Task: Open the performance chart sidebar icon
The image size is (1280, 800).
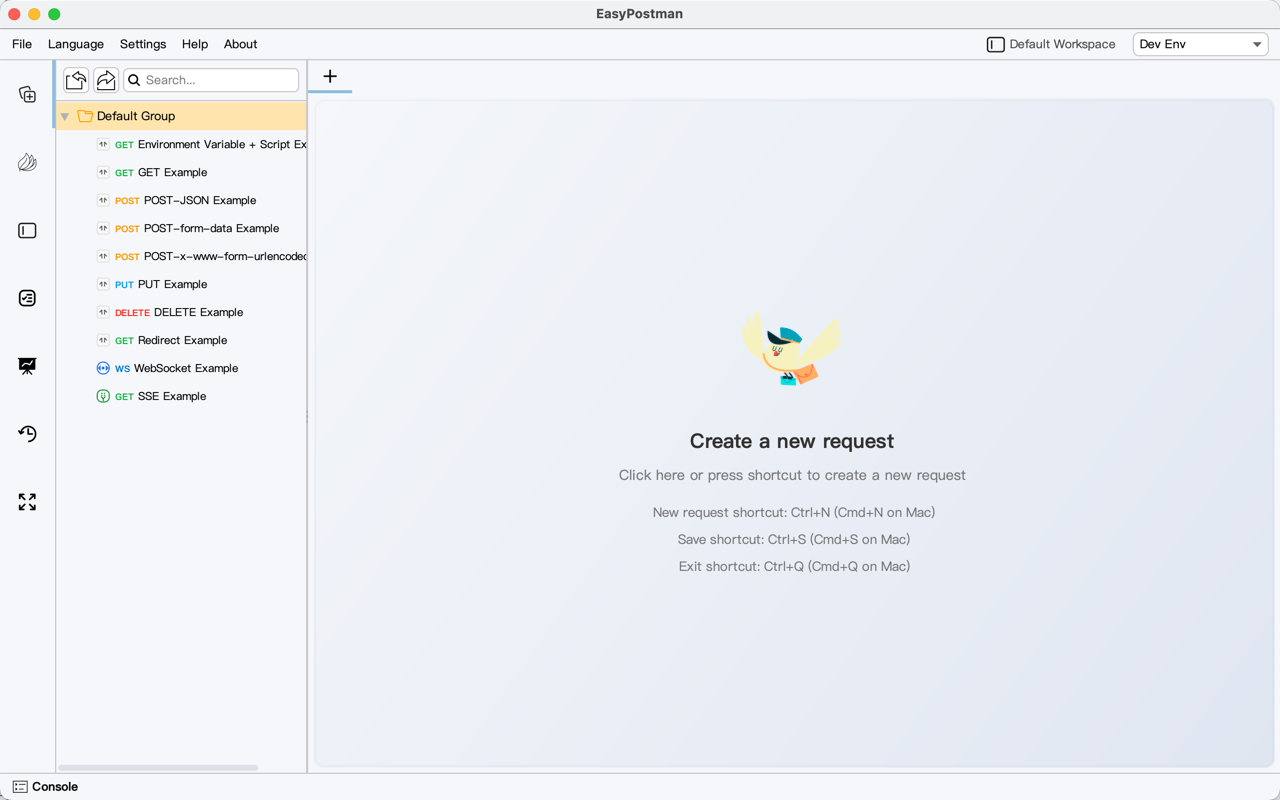Action: pos(27,366)
